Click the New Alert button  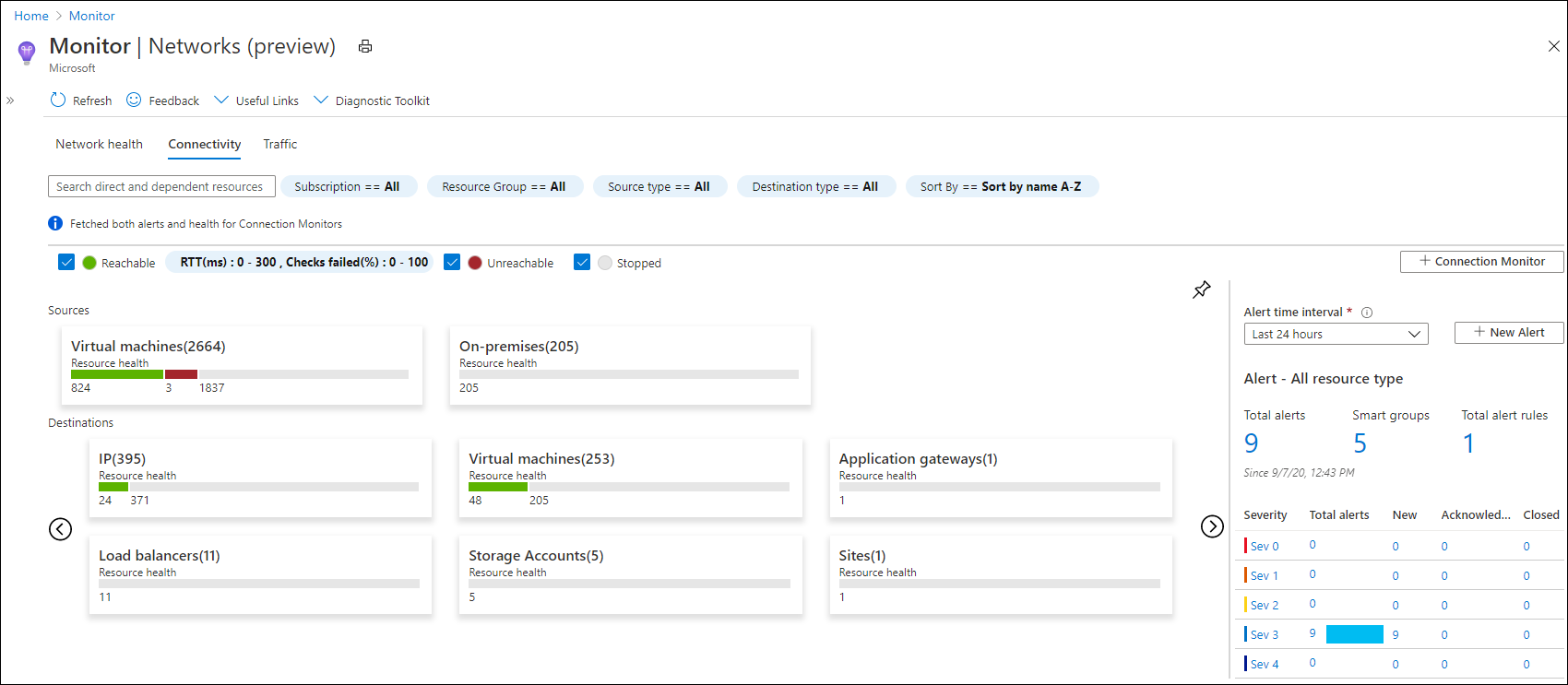pos(1509,332)
